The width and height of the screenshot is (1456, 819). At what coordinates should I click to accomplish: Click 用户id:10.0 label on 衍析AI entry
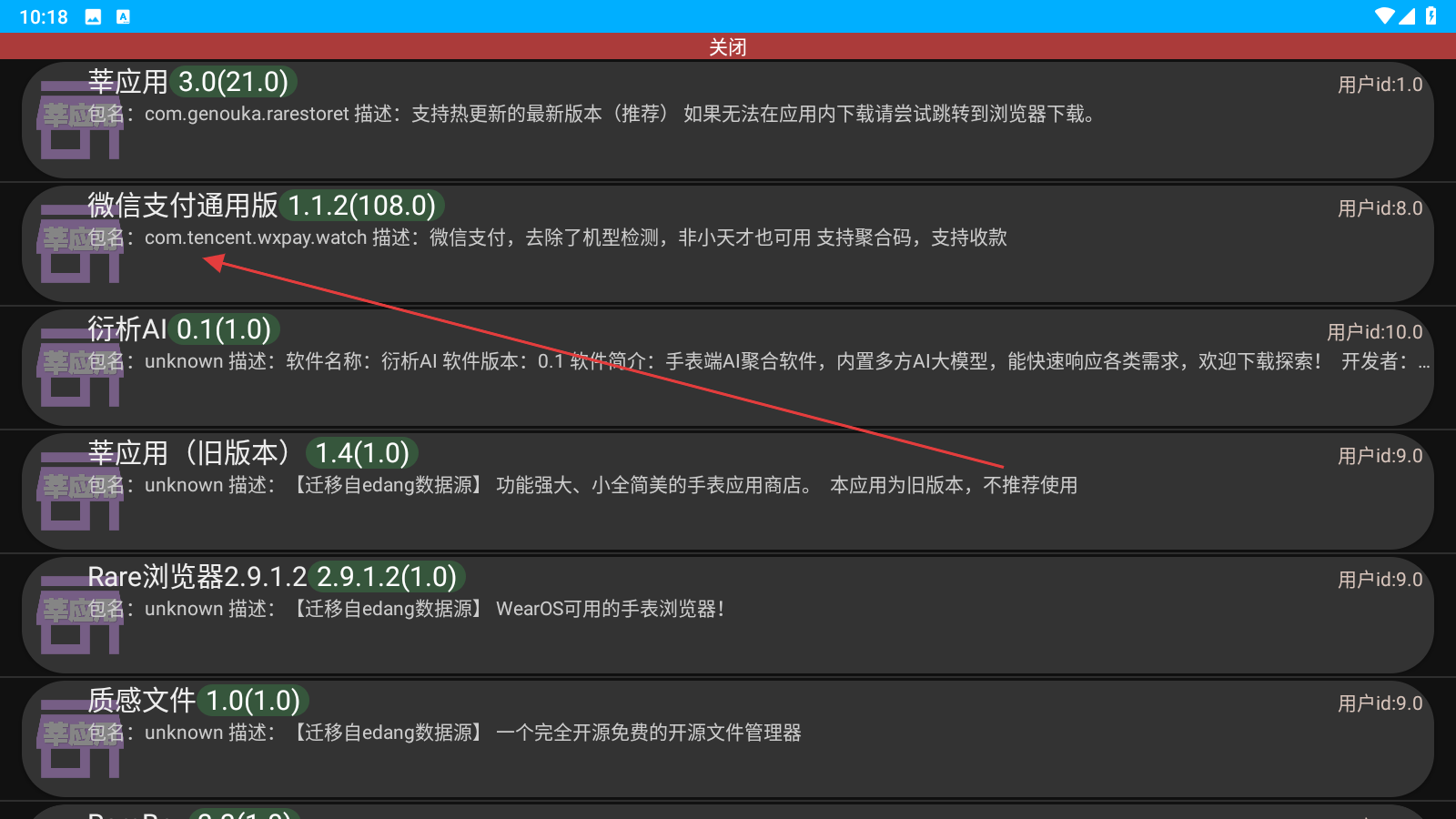pos(1374,332)
